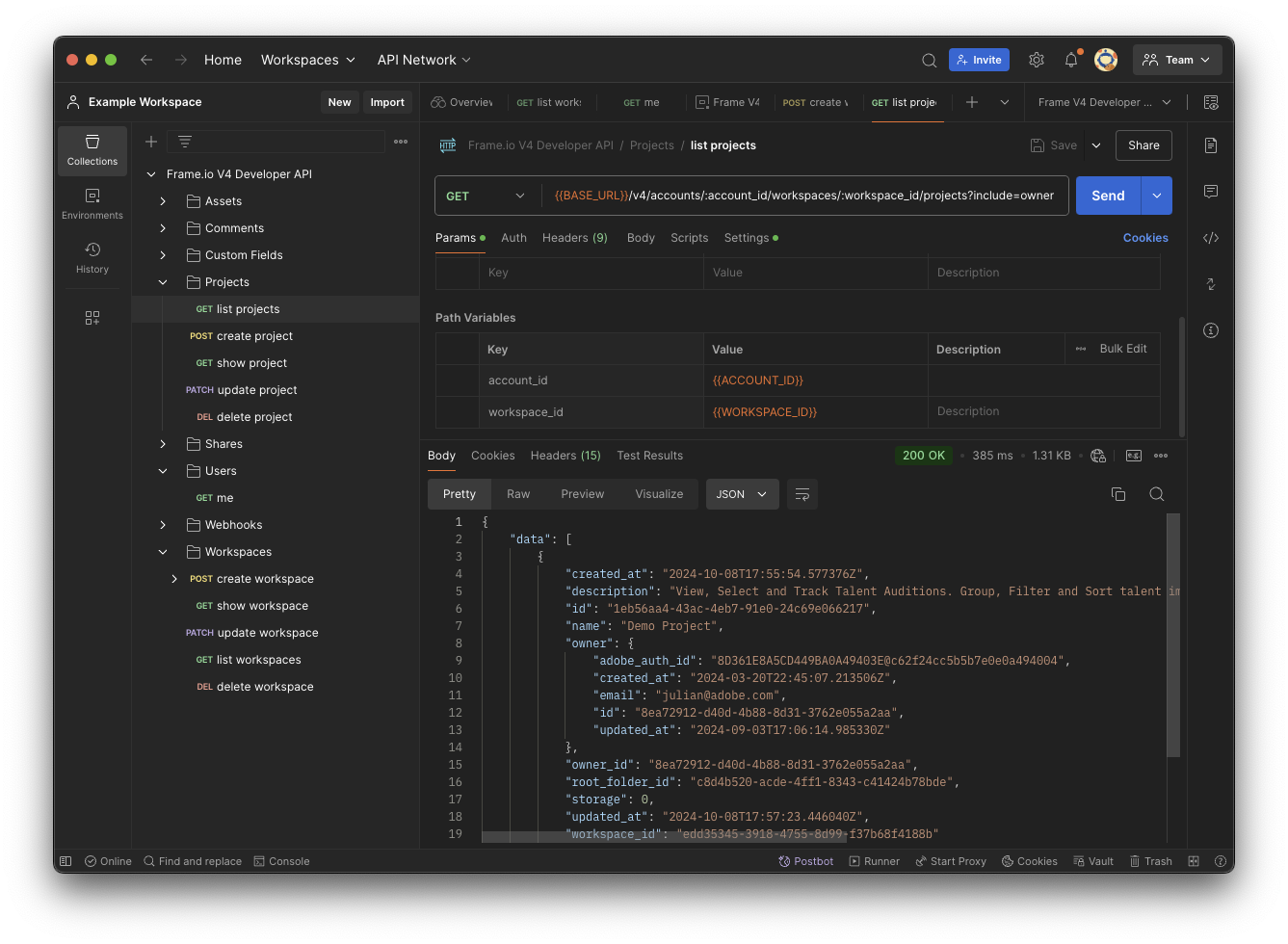Open the Trash
The width and height of the screenshot is (1288, 944).
point(1150,860)
